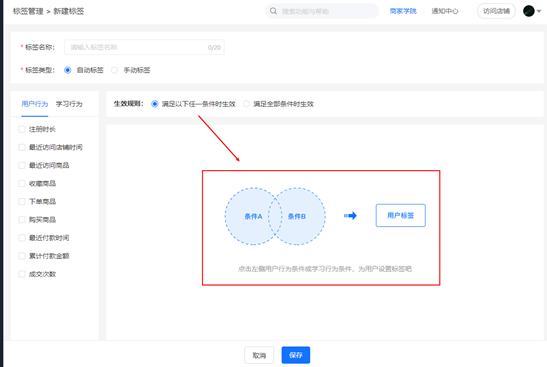Check the 最近付款时间 checkbox
This screenshot has height=367, width=547.
22,238
